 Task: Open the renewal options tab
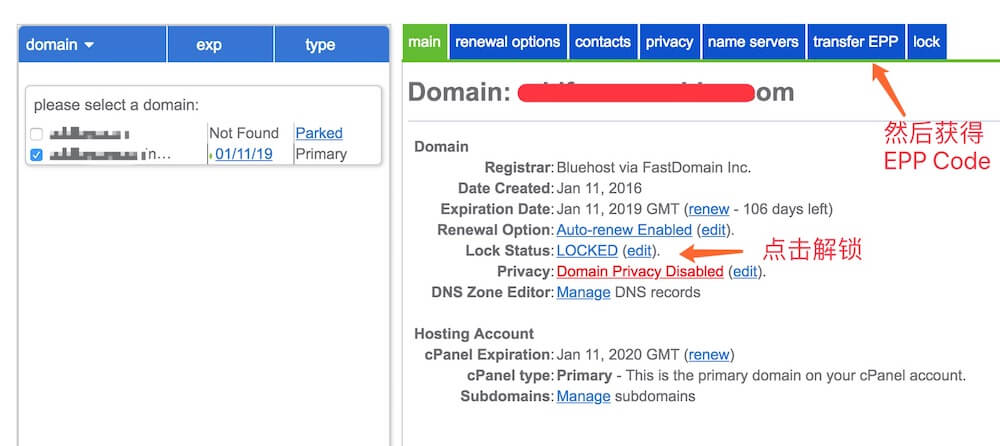(x=507, y=42)
